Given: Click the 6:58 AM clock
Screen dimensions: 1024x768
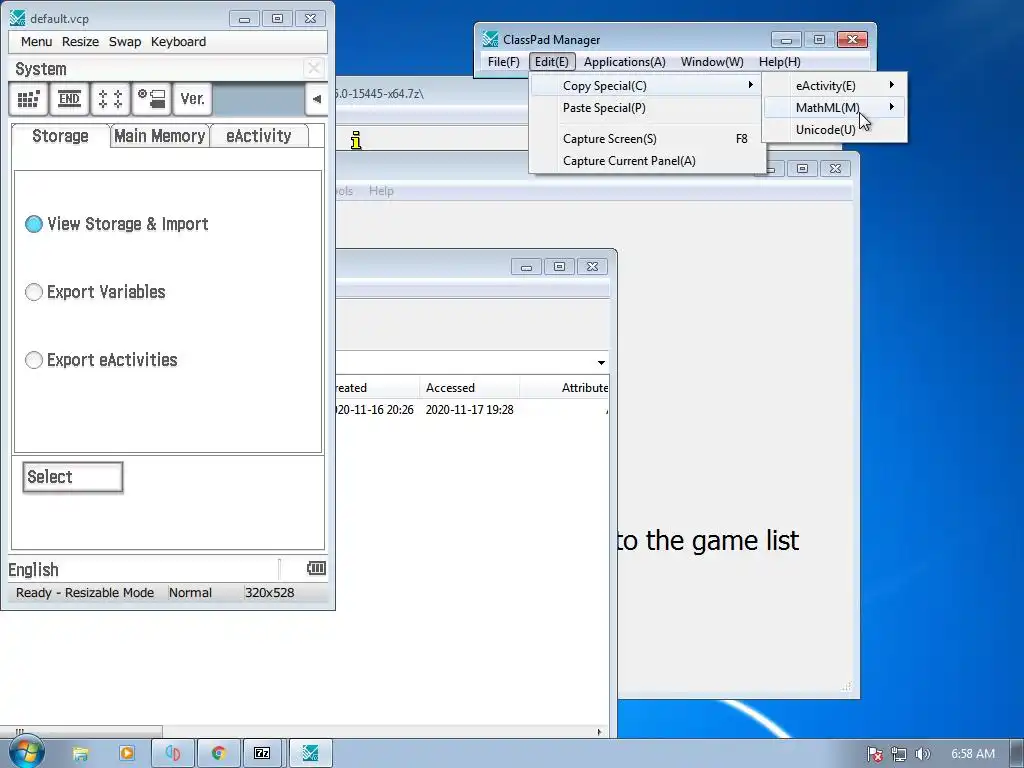Looking at the screenshot, I should (972, 754).
